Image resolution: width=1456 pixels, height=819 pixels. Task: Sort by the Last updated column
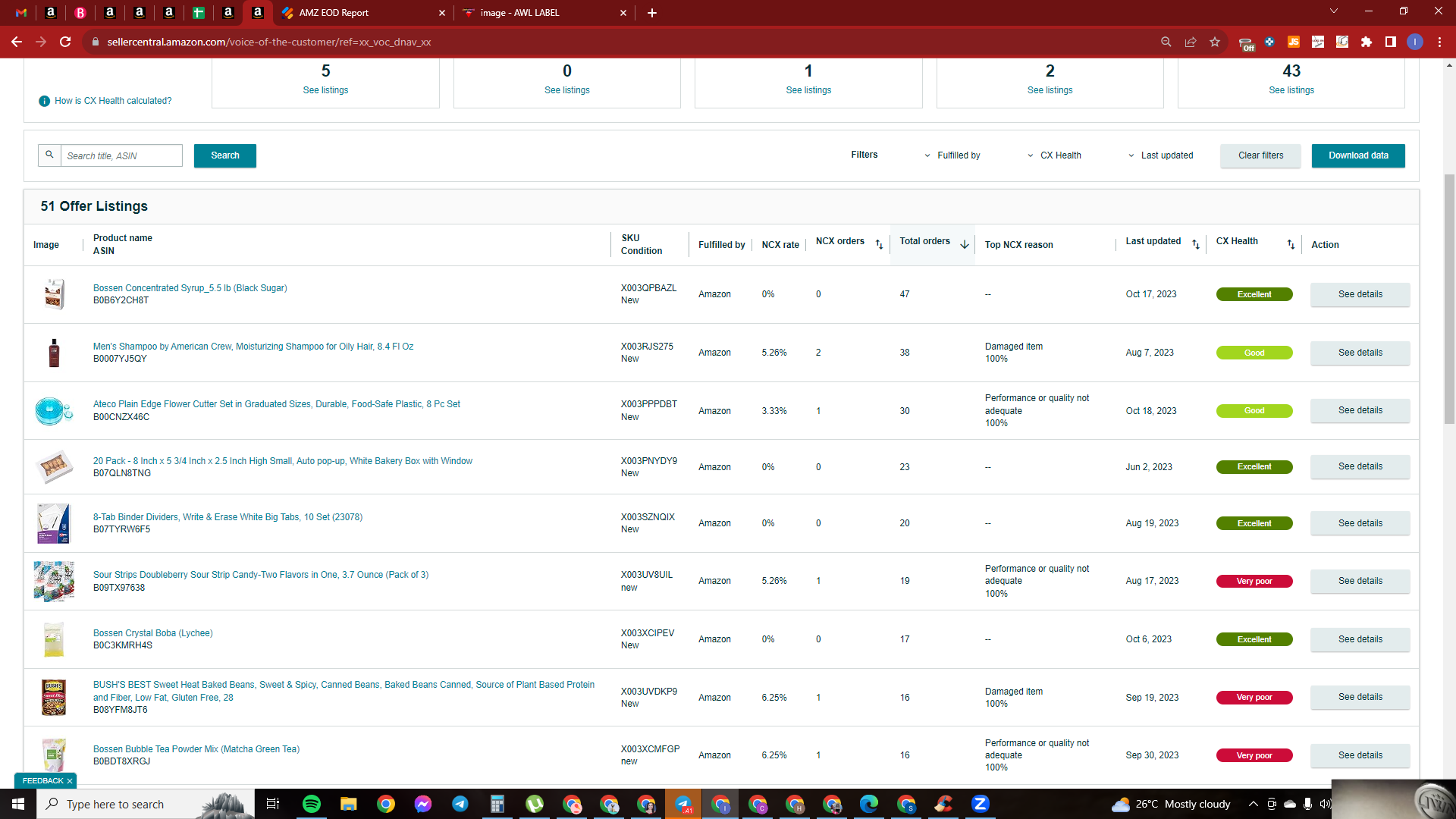click(1196, 244)
